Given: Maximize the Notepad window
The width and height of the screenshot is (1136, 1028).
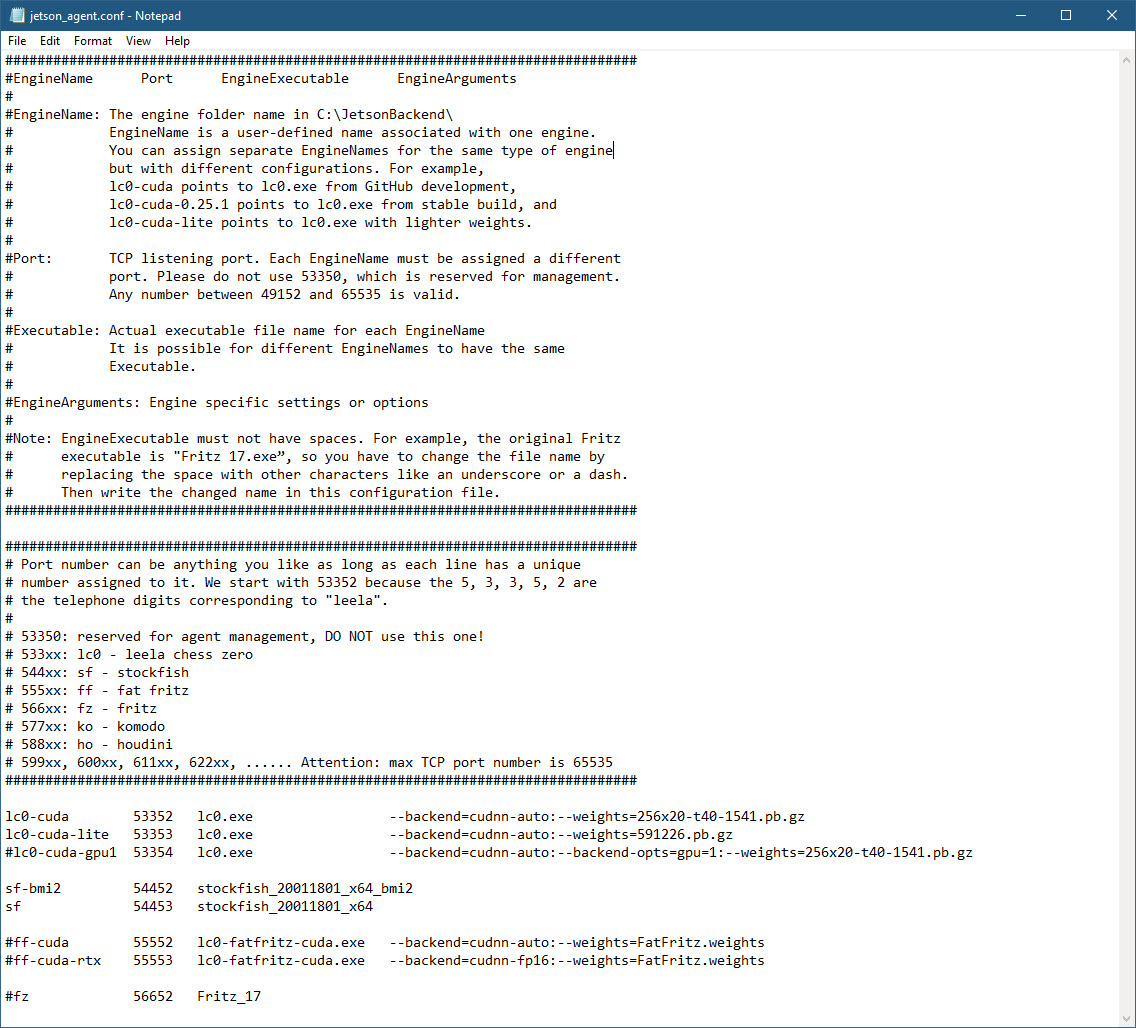Looking at the screenshot, I should (x=1065, y=16).
